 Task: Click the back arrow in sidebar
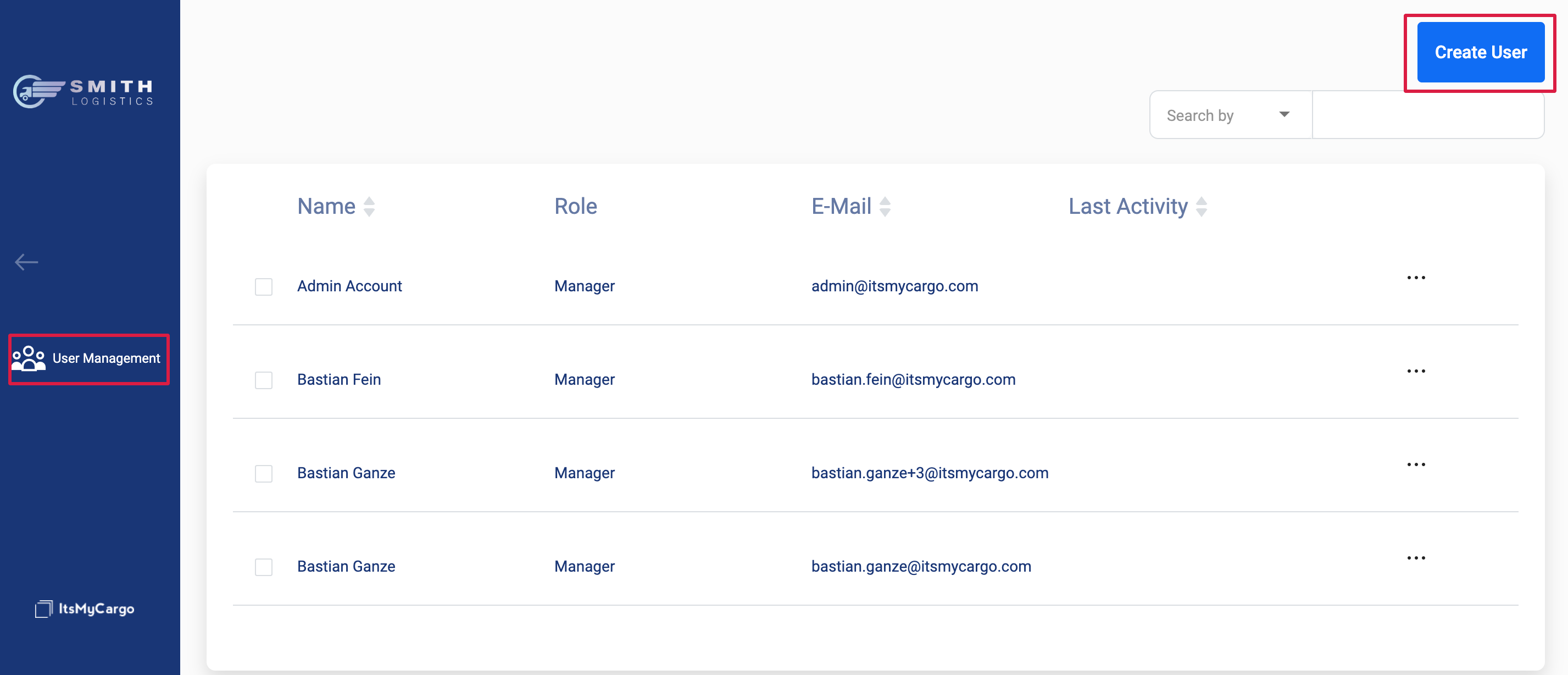pos(26,262)
